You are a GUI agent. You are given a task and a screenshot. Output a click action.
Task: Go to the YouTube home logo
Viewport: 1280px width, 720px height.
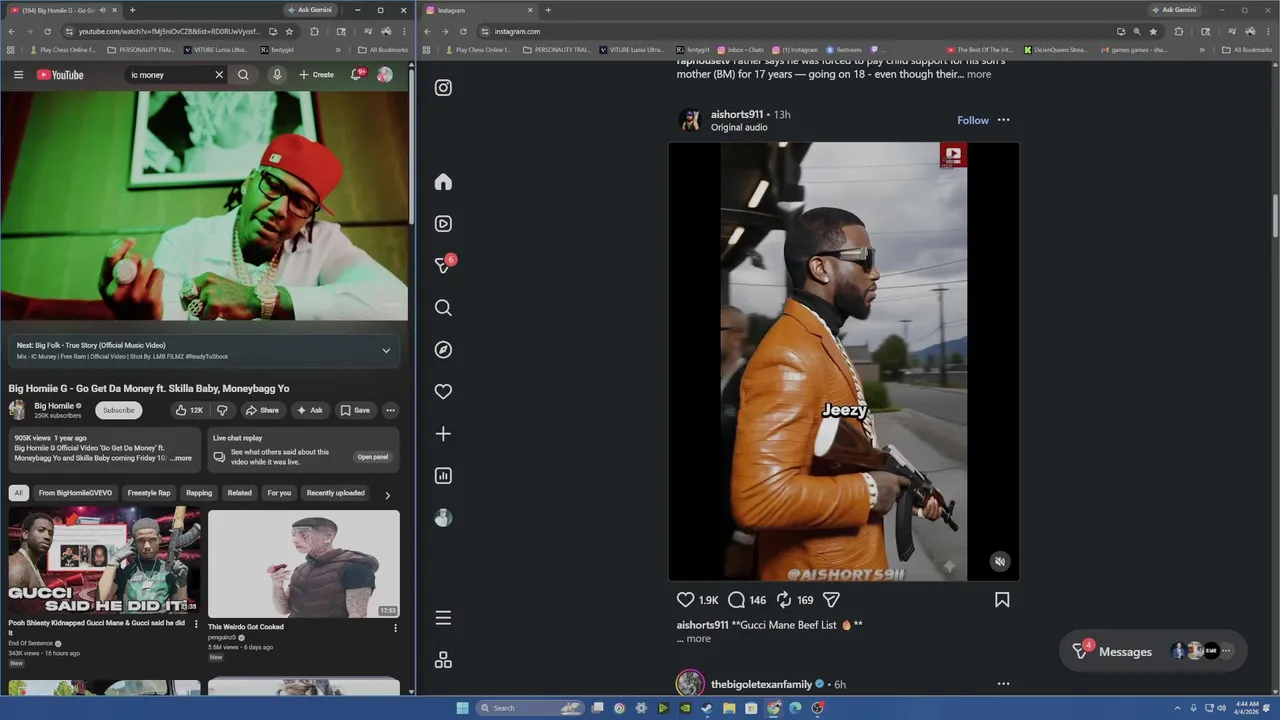60,75
